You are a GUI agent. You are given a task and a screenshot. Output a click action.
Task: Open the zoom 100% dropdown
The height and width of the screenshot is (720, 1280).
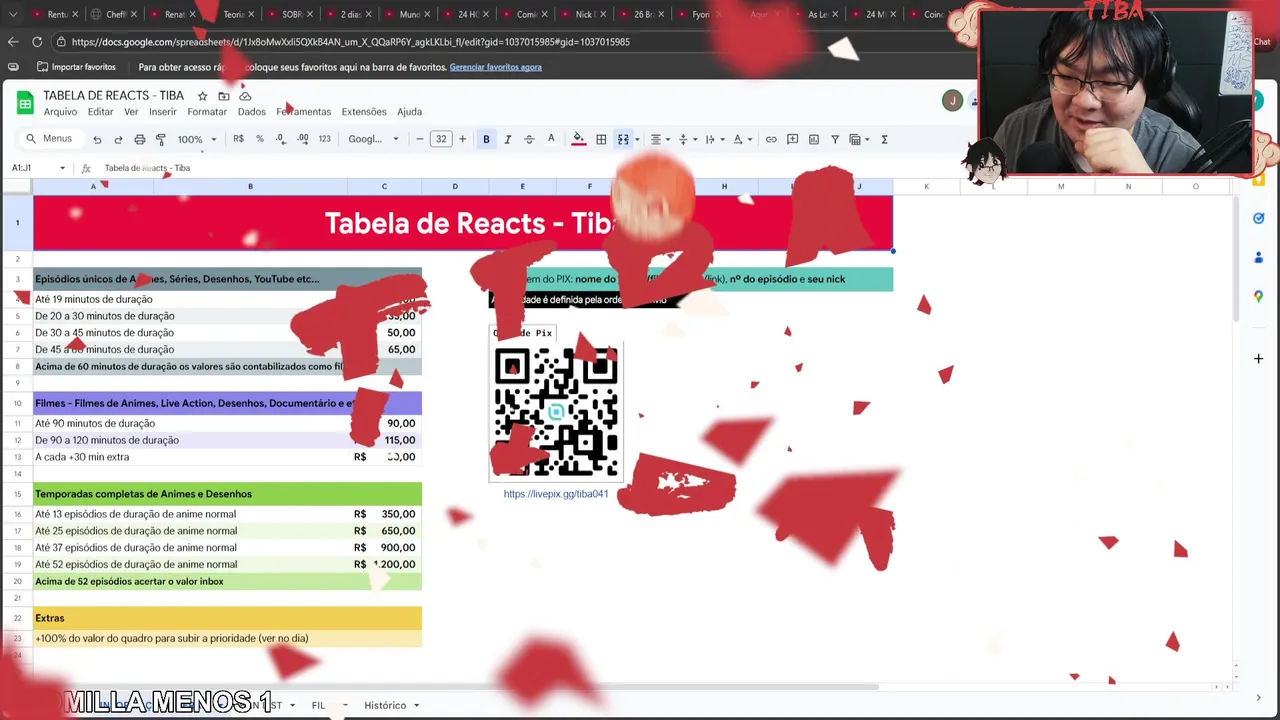(197, 140)
